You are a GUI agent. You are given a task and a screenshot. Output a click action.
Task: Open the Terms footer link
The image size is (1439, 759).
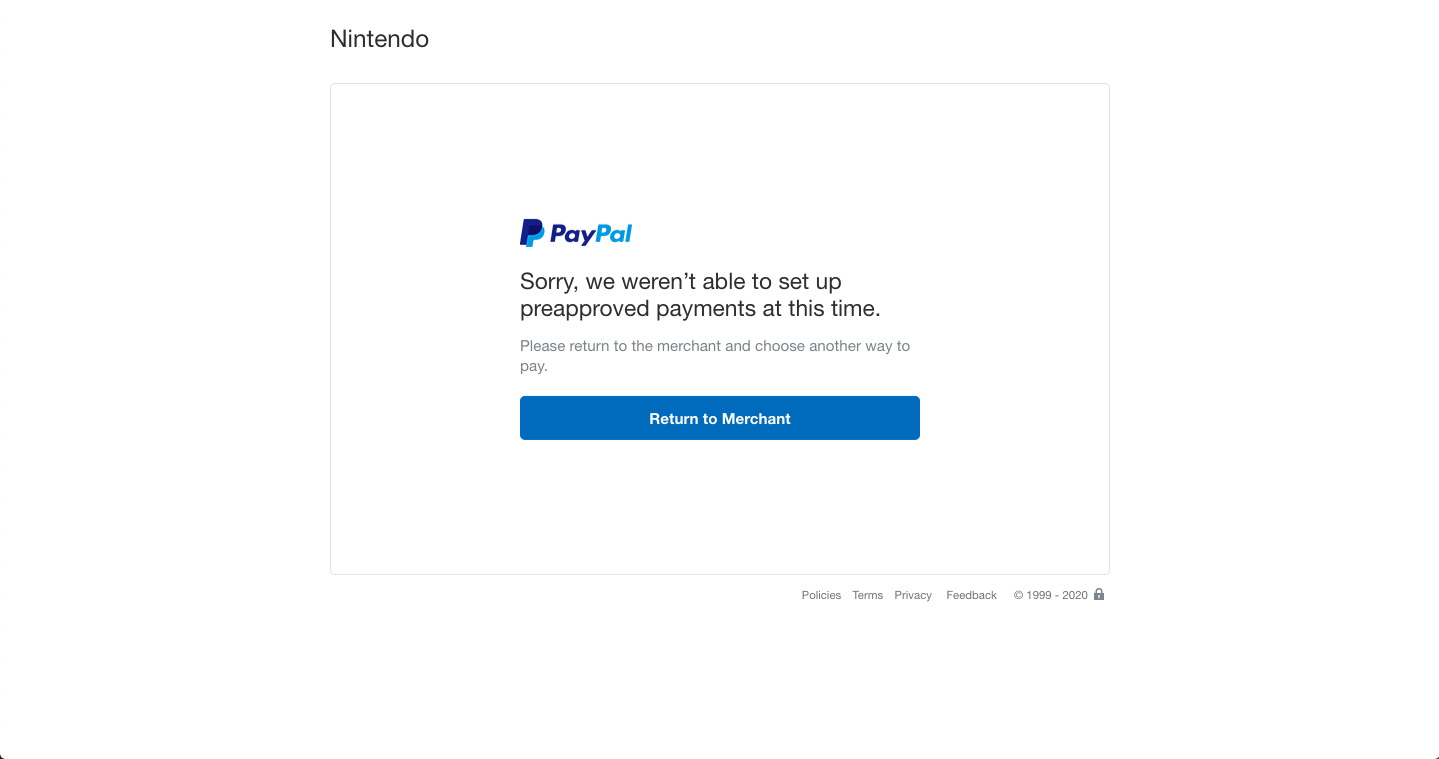(867, 595)
